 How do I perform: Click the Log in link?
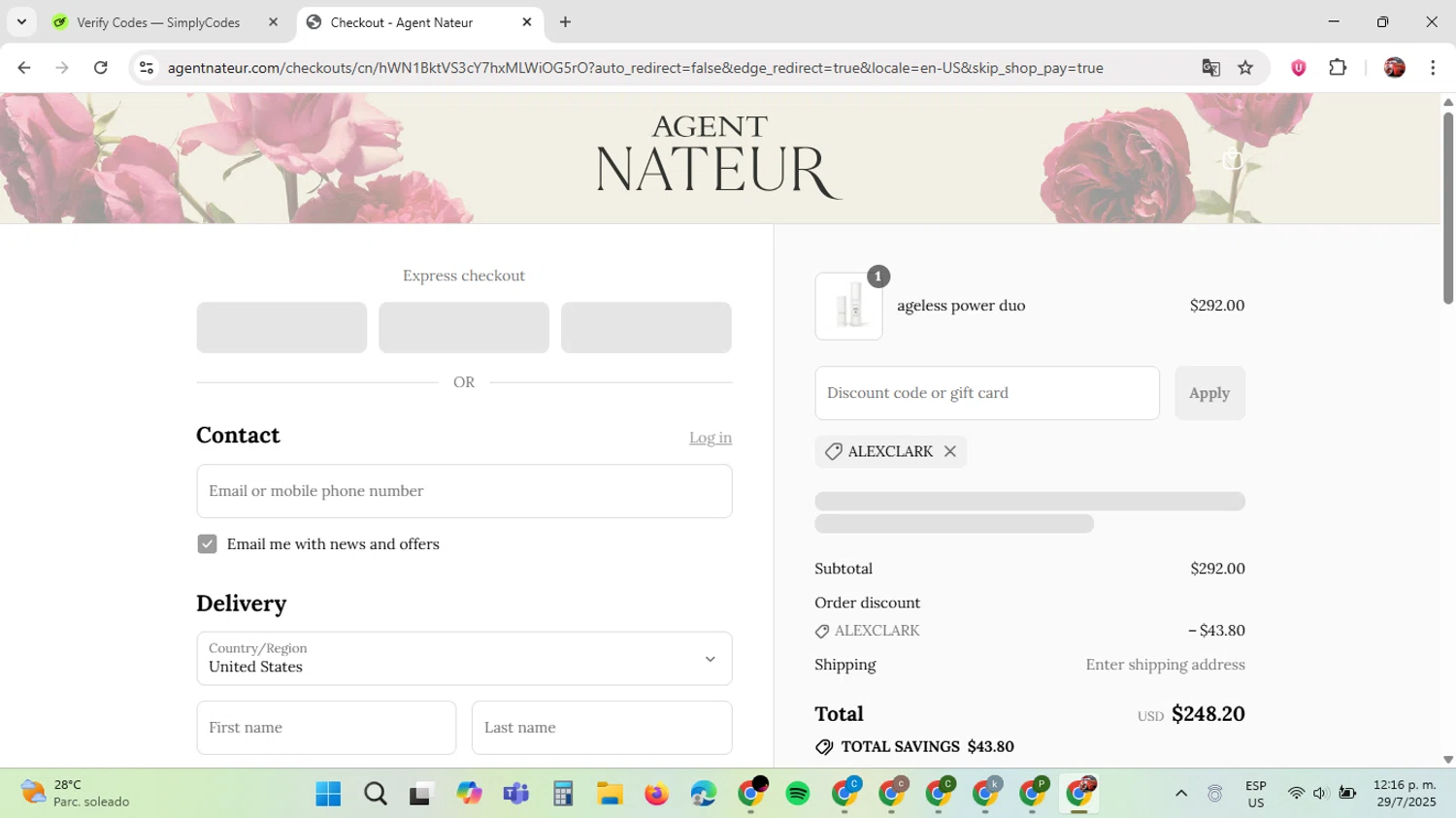coord(711,438)
